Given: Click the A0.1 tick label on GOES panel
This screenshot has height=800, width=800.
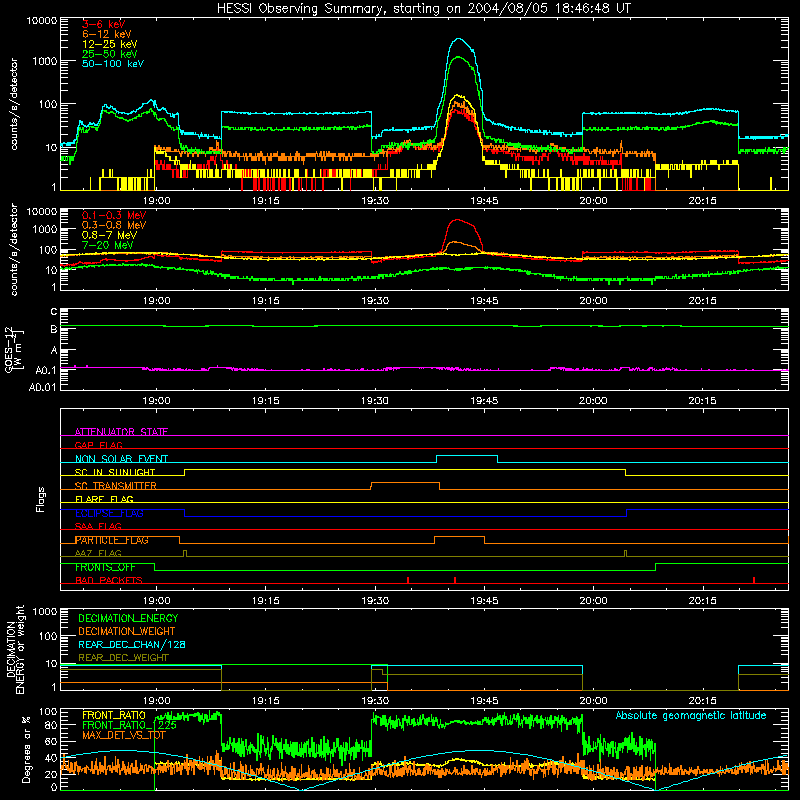Looking at the screenshot, I should [46, 370].
